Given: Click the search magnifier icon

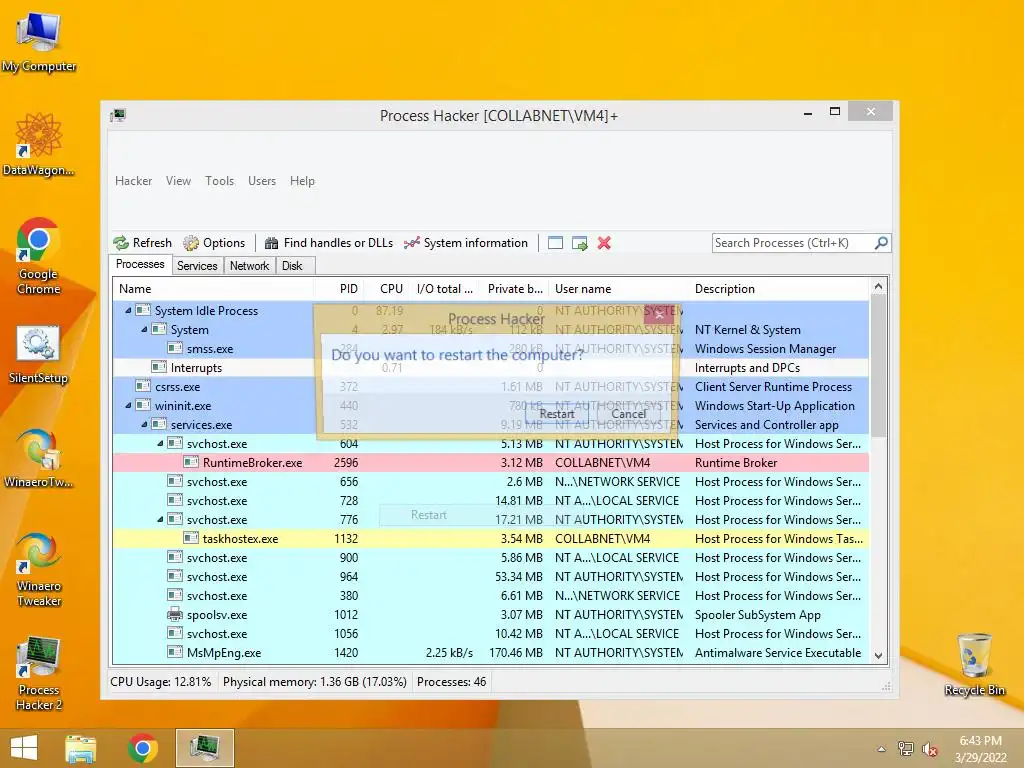Looking at the screenshot, I should coord(881,243).
